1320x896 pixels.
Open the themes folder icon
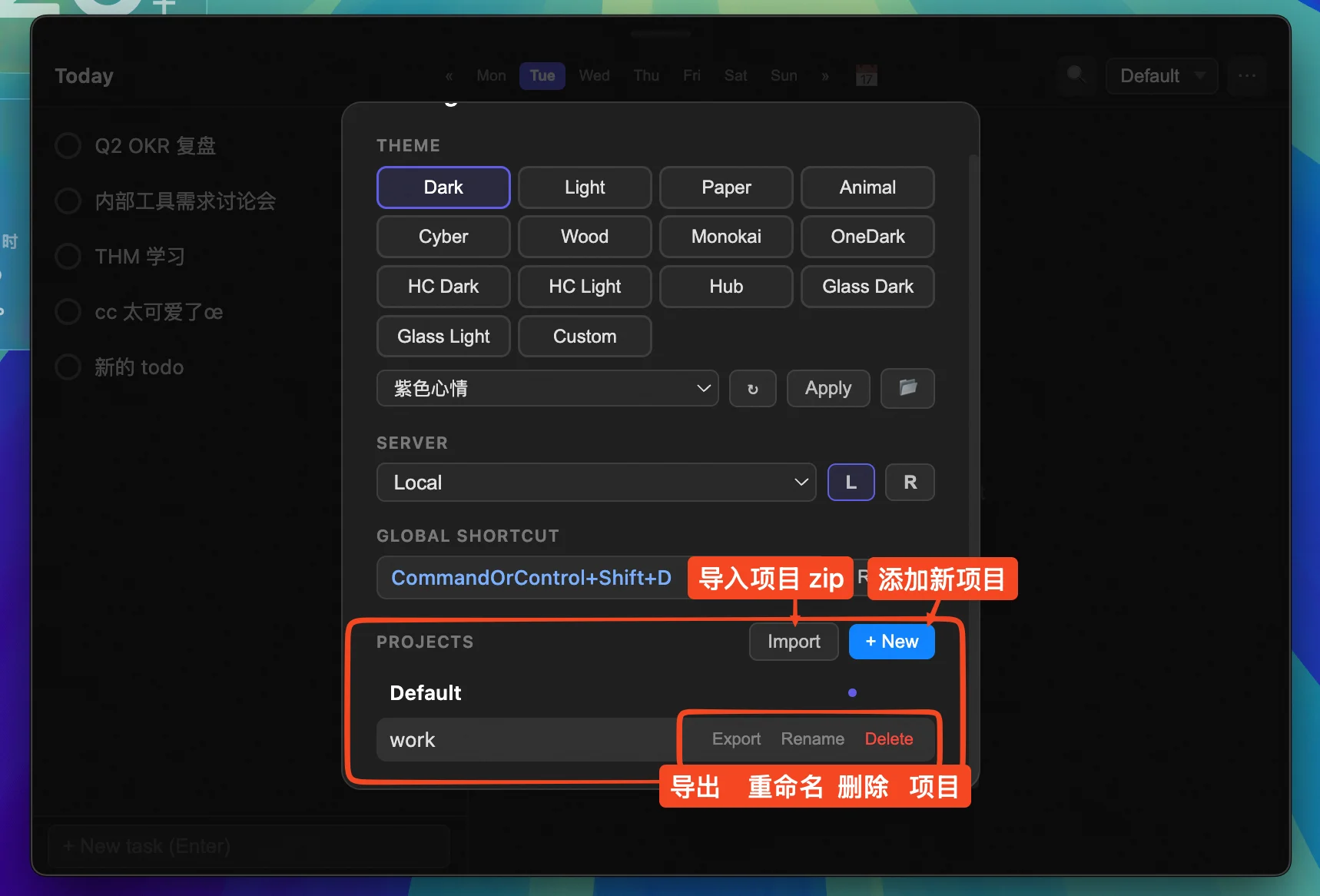[907, 388]
